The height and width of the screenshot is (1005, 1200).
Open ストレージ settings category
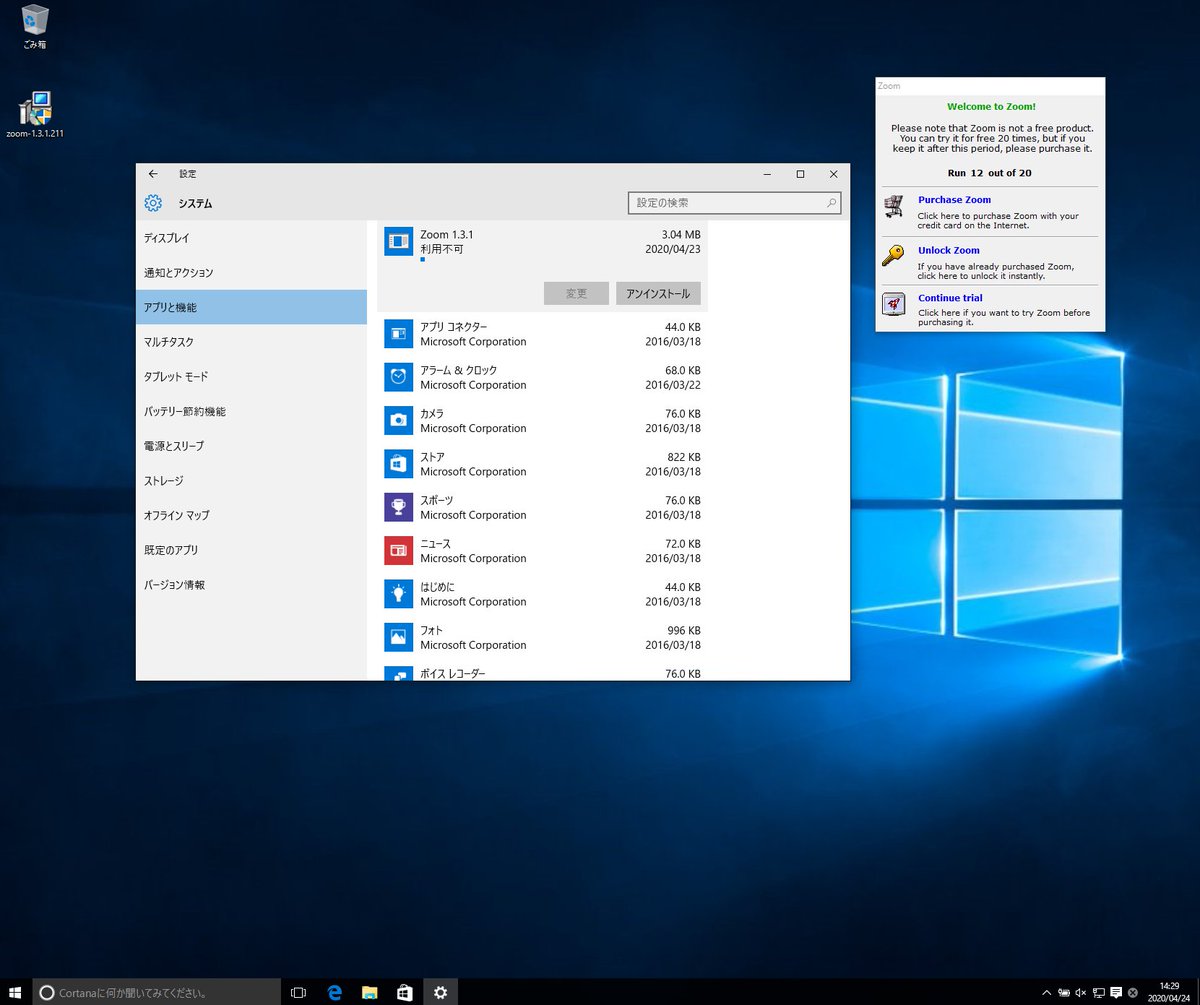(251, 480)
